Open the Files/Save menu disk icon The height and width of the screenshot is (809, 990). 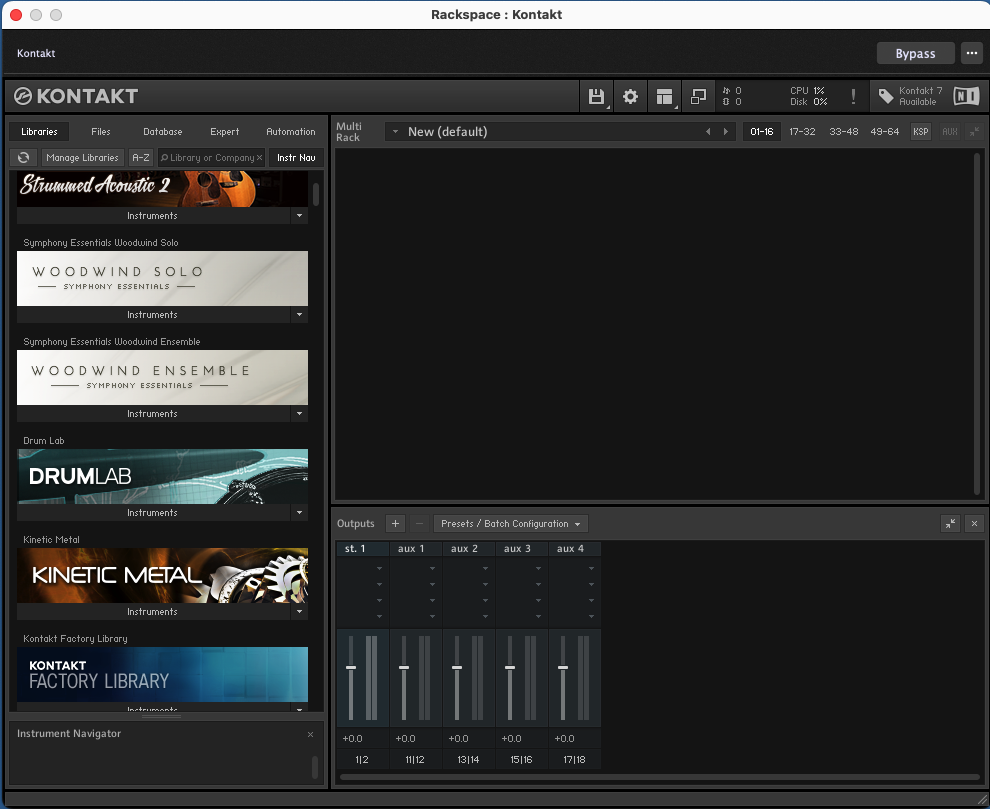(x=596, y=97)
